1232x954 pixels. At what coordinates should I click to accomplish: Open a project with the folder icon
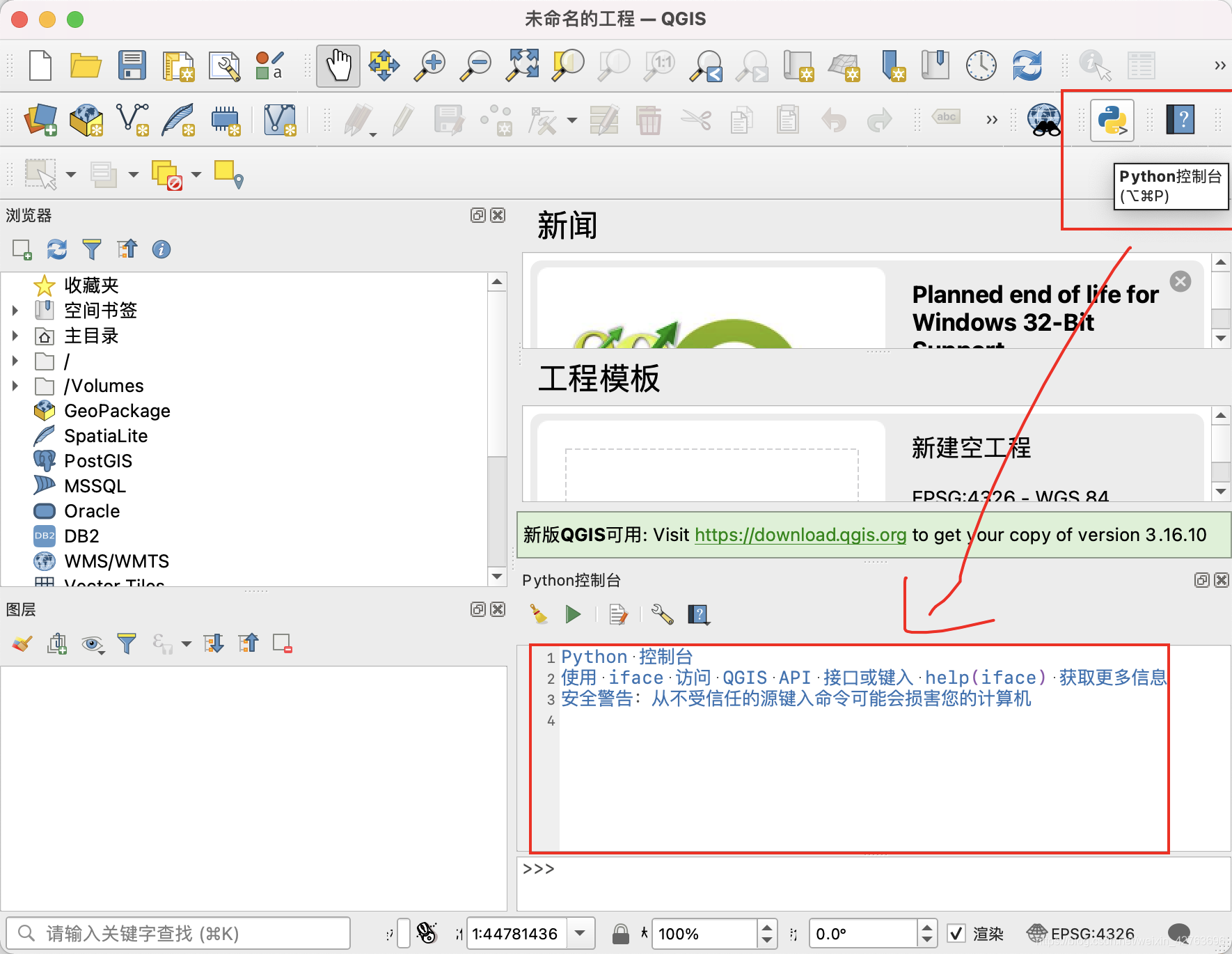tap(86, 65)
